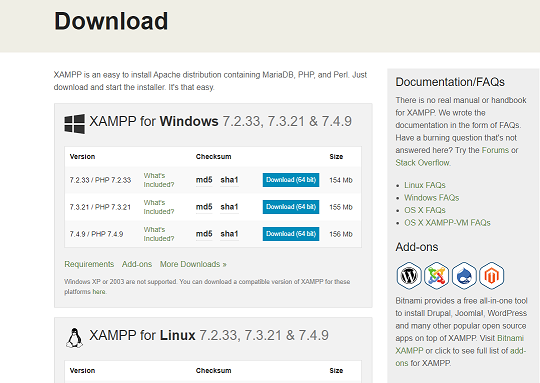Screen dimensions: 540x383
Task: View md5 checksum for 7.3.21
Action: pos(204,207)
